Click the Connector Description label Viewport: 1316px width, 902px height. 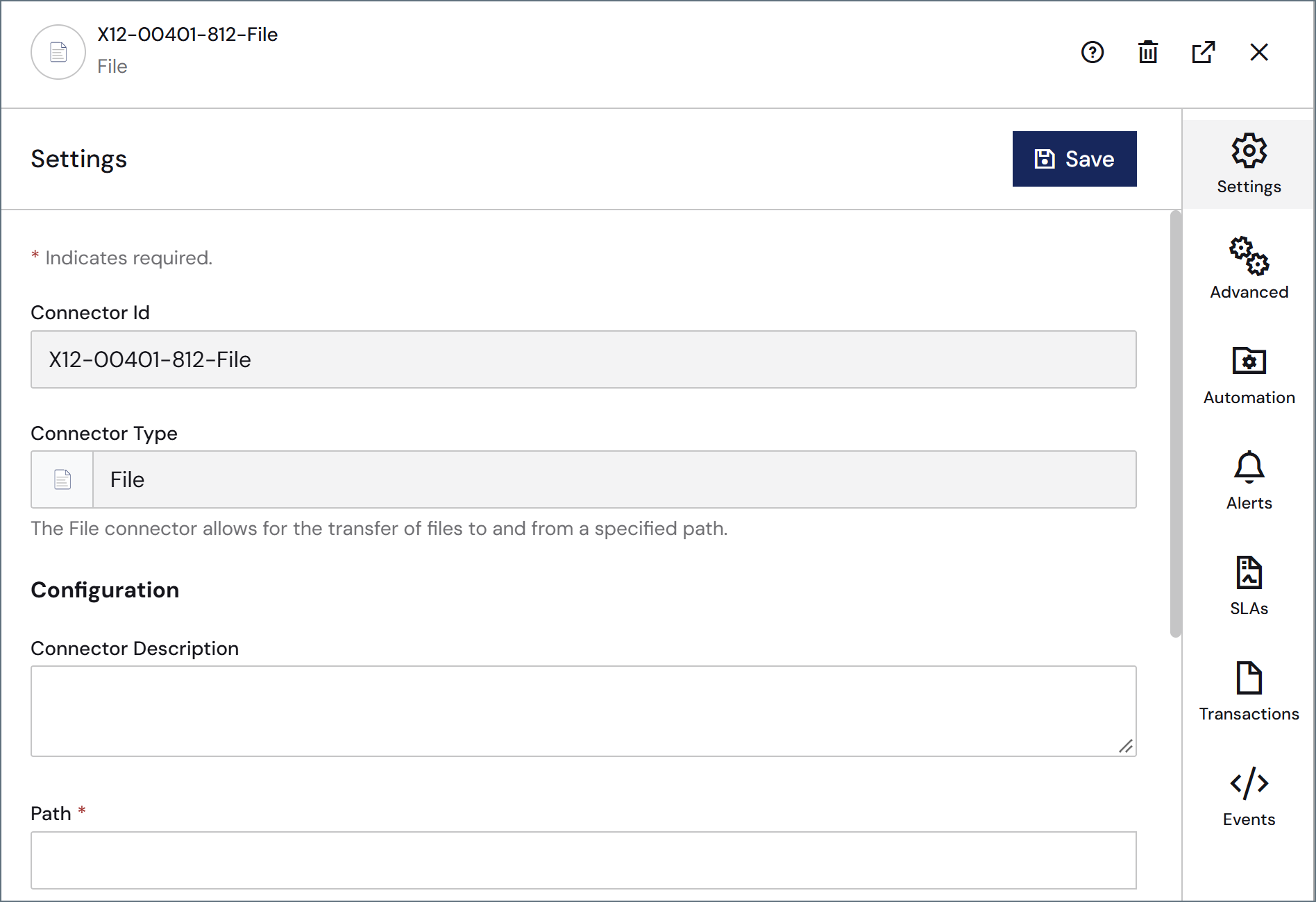point(135,648)
